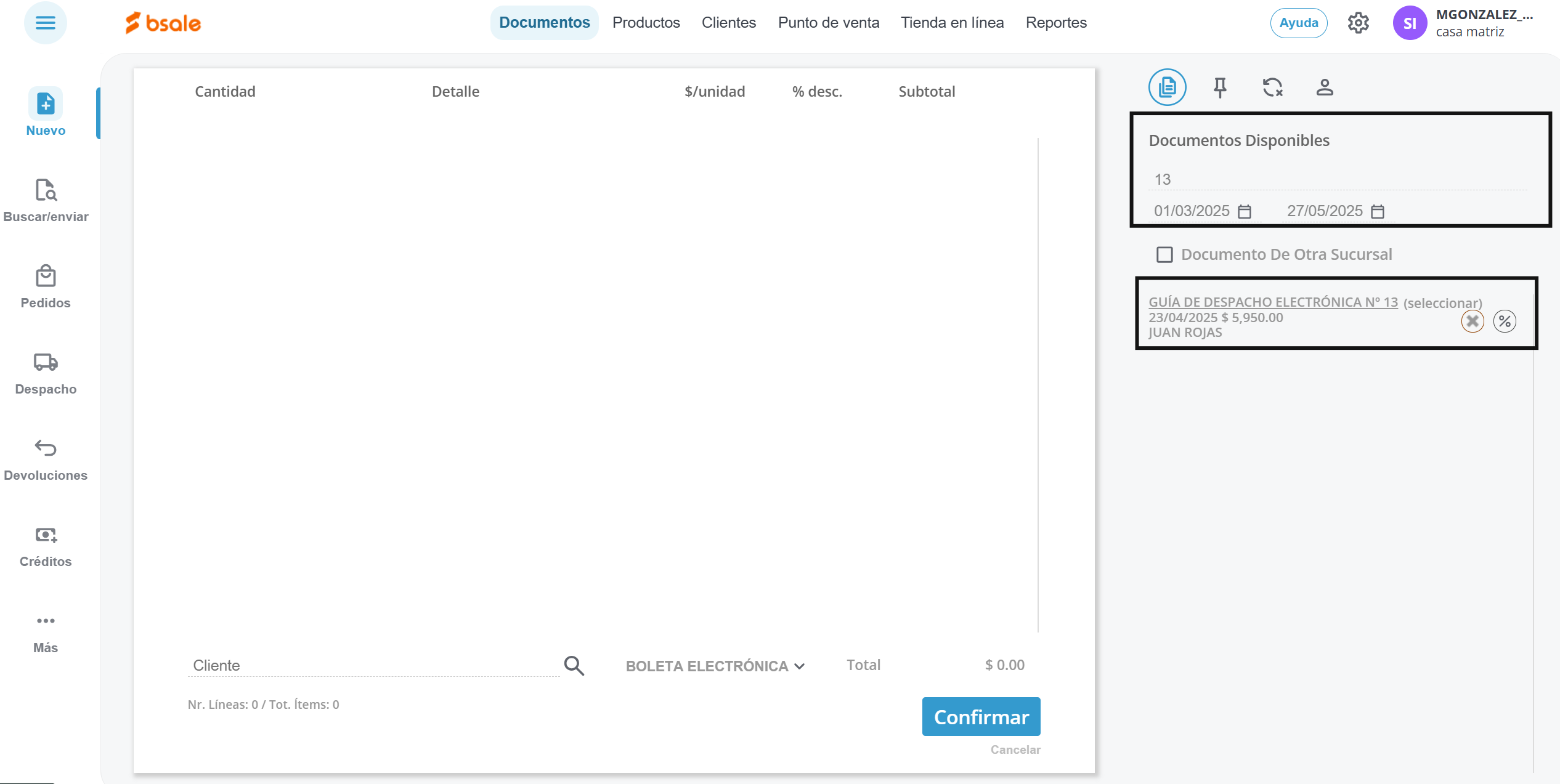Image resolution: width=1560 pixels, height=784 pixels.
Task: Open Despacho in sidebar
Action: (46, 373)
